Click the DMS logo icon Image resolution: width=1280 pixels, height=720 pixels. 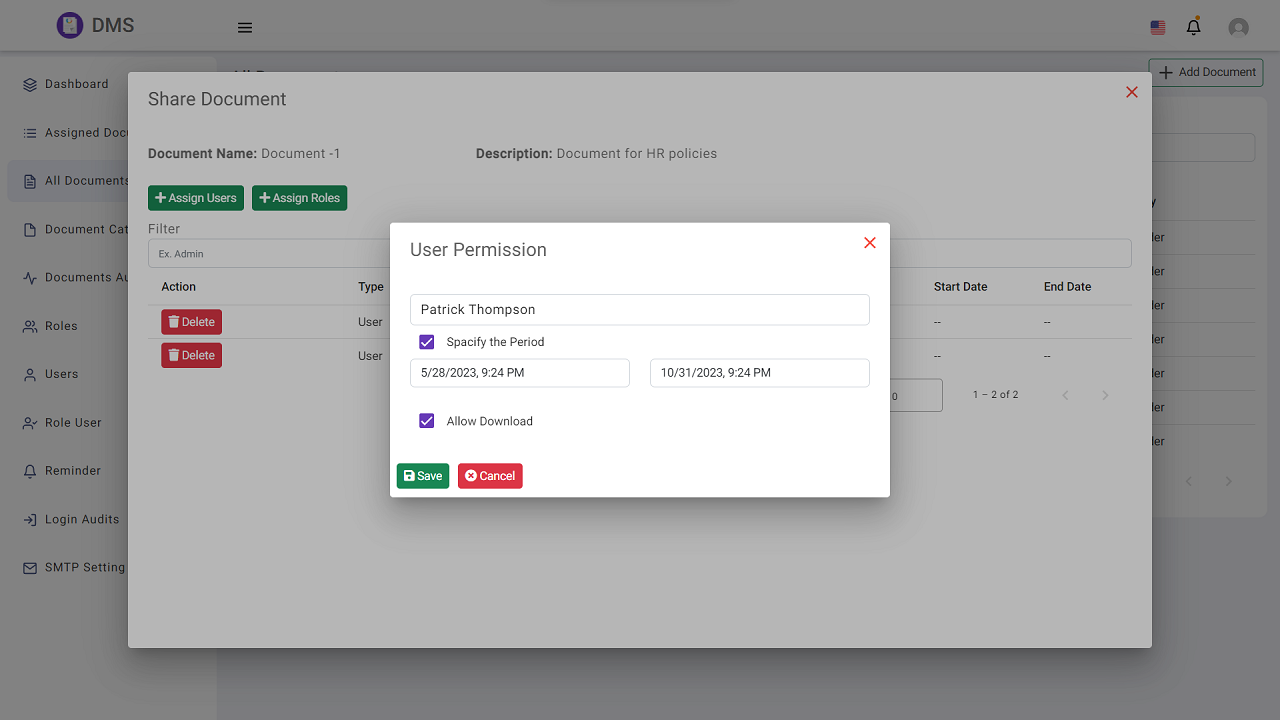click(70, 26)
